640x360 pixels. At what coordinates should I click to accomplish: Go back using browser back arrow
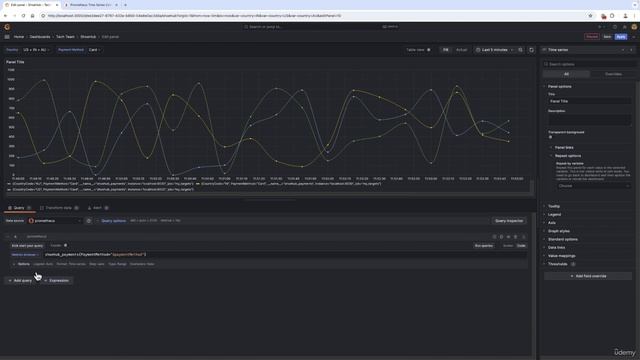coord(5,16)
